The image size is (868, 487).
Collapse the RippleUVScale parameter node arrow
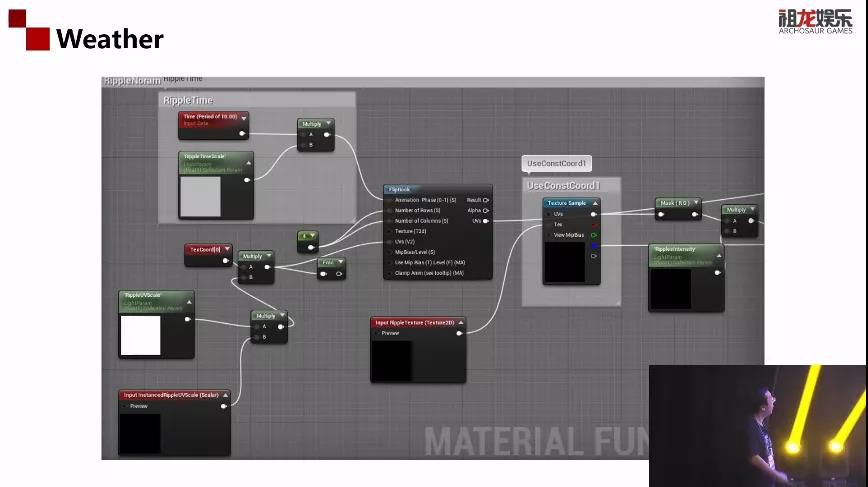[189, 302]
